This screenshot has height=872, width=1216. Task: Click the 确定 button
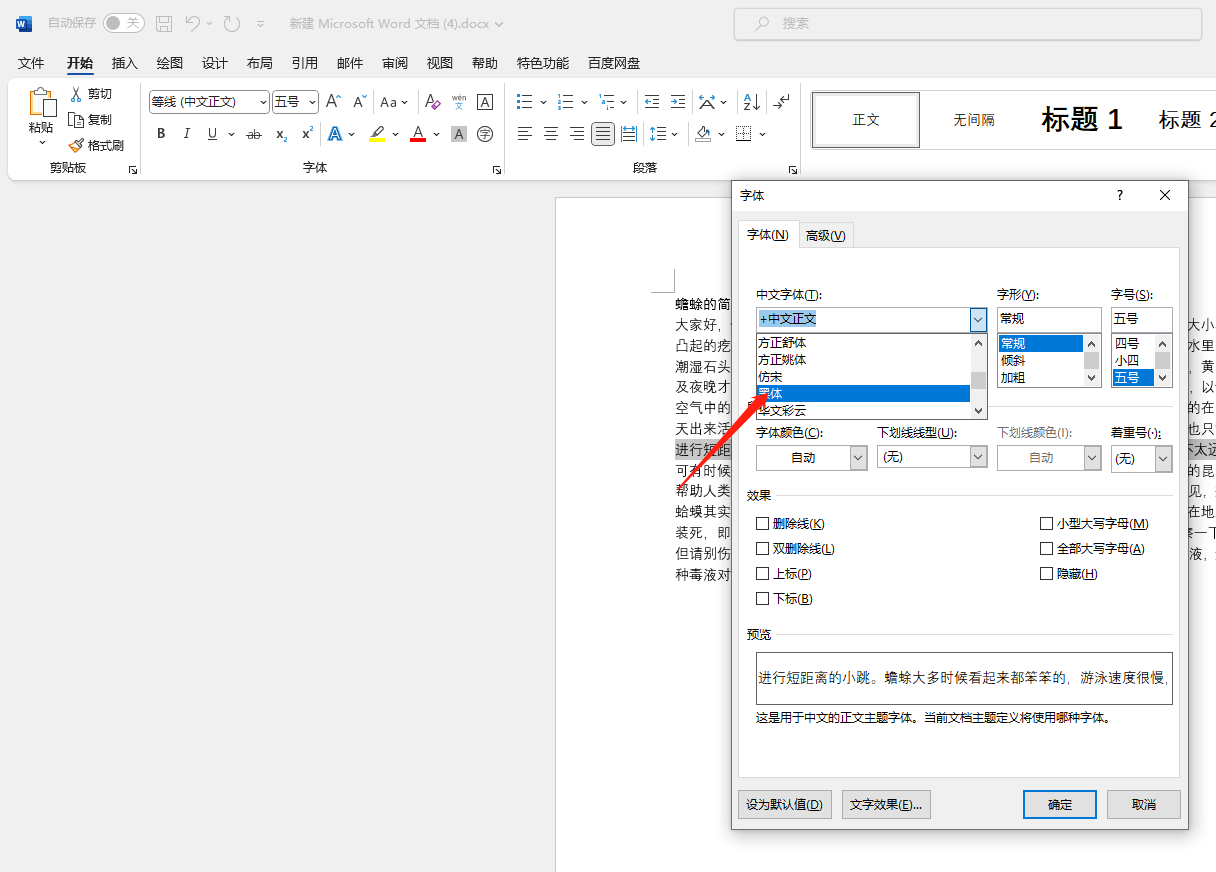[1059, 804]
